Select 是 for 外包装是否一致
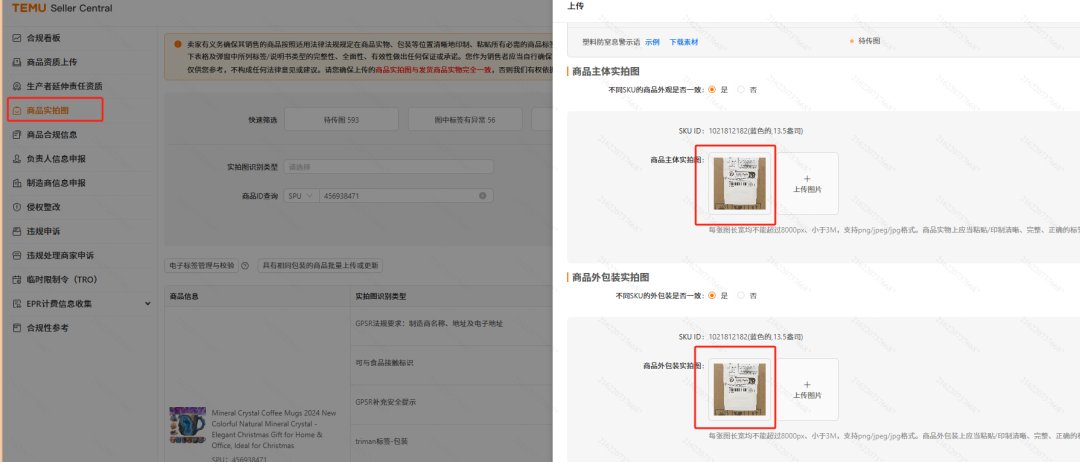1080x462 pixels. pos(712,295)
